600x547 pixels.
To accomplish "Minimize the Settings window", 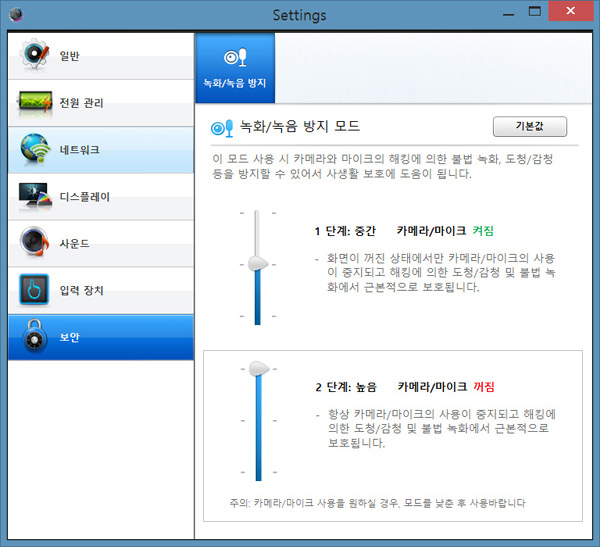I will [x=508, y=15].
